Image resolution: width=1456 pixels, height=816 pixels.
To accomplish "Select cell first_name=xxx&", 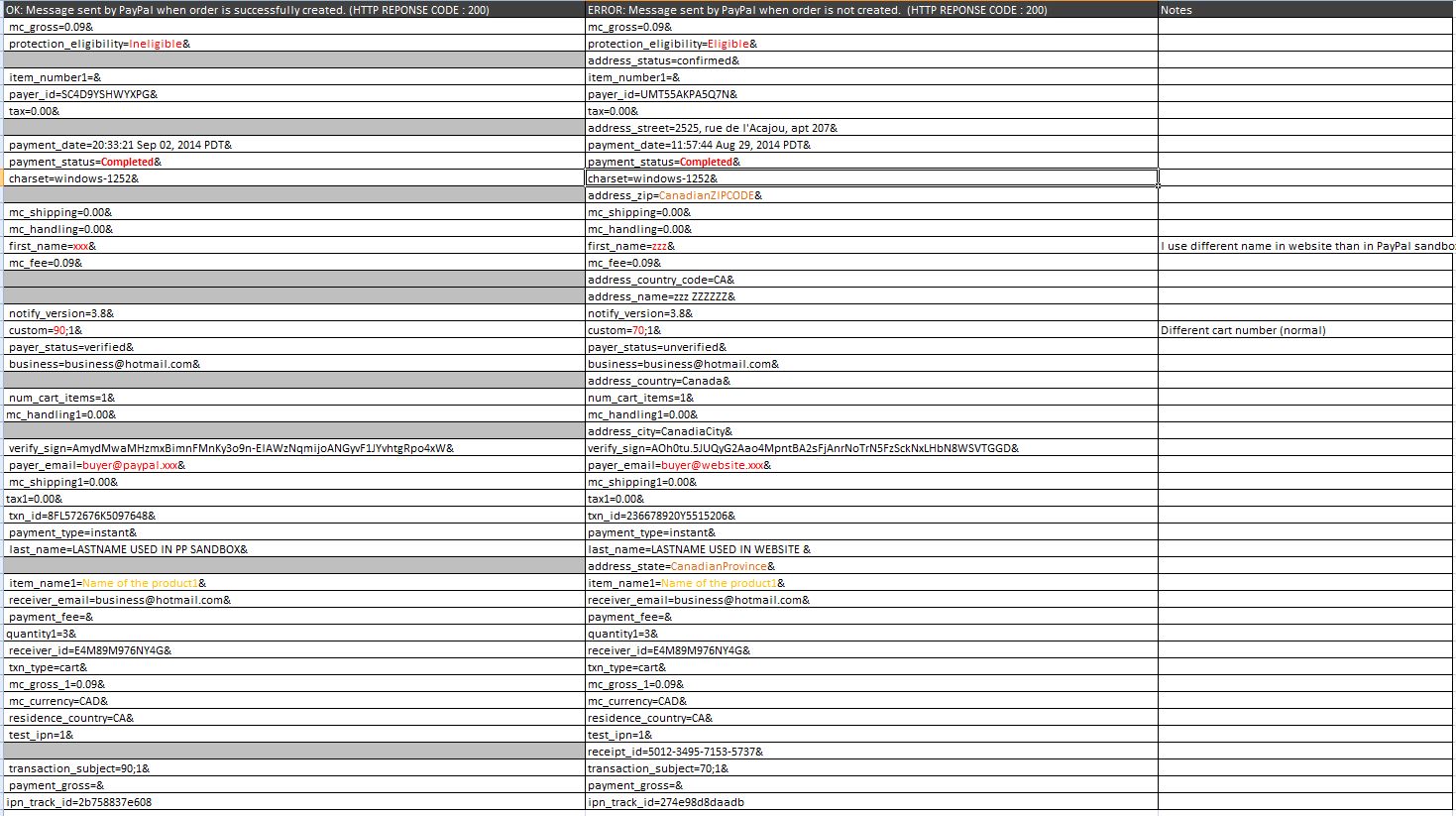I will click(294, 246).
